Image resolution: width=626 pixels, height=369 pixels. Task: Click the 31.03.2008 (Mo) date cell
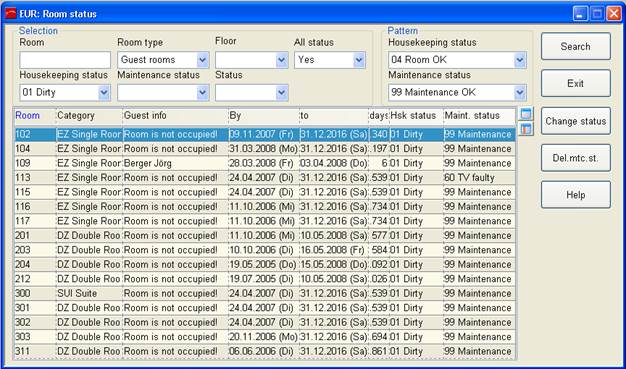[x=264, y=149]
